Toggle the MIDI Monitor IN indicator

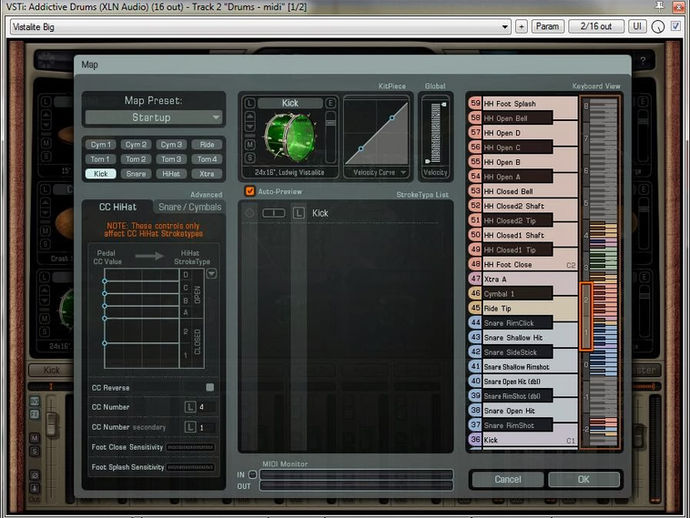(253, 474)
